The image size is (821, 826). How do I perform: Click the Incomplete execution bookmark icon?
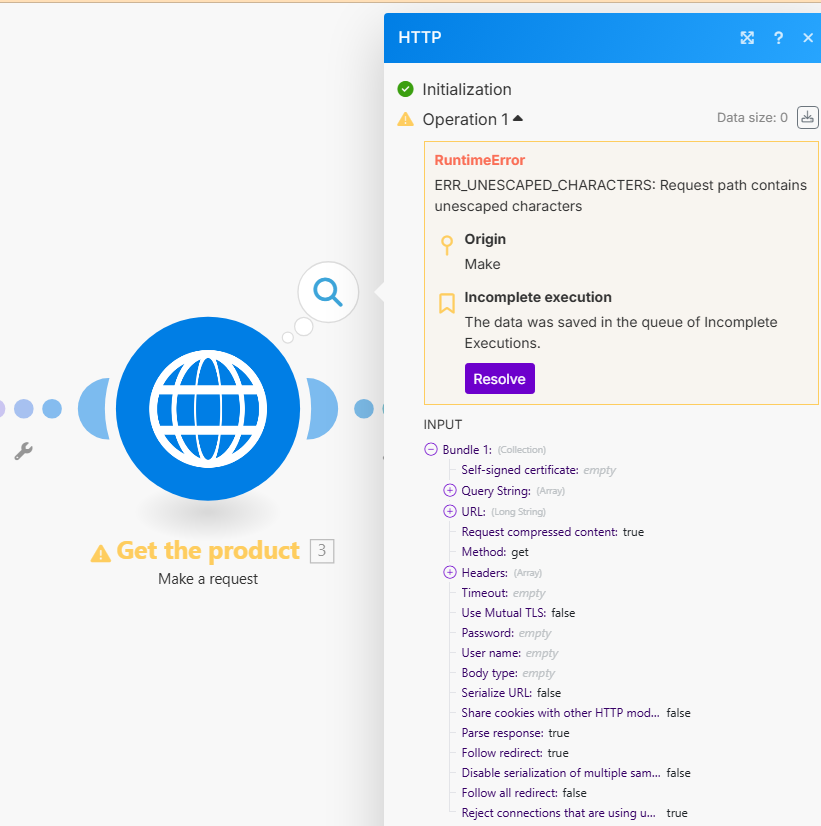click(447, 303)
